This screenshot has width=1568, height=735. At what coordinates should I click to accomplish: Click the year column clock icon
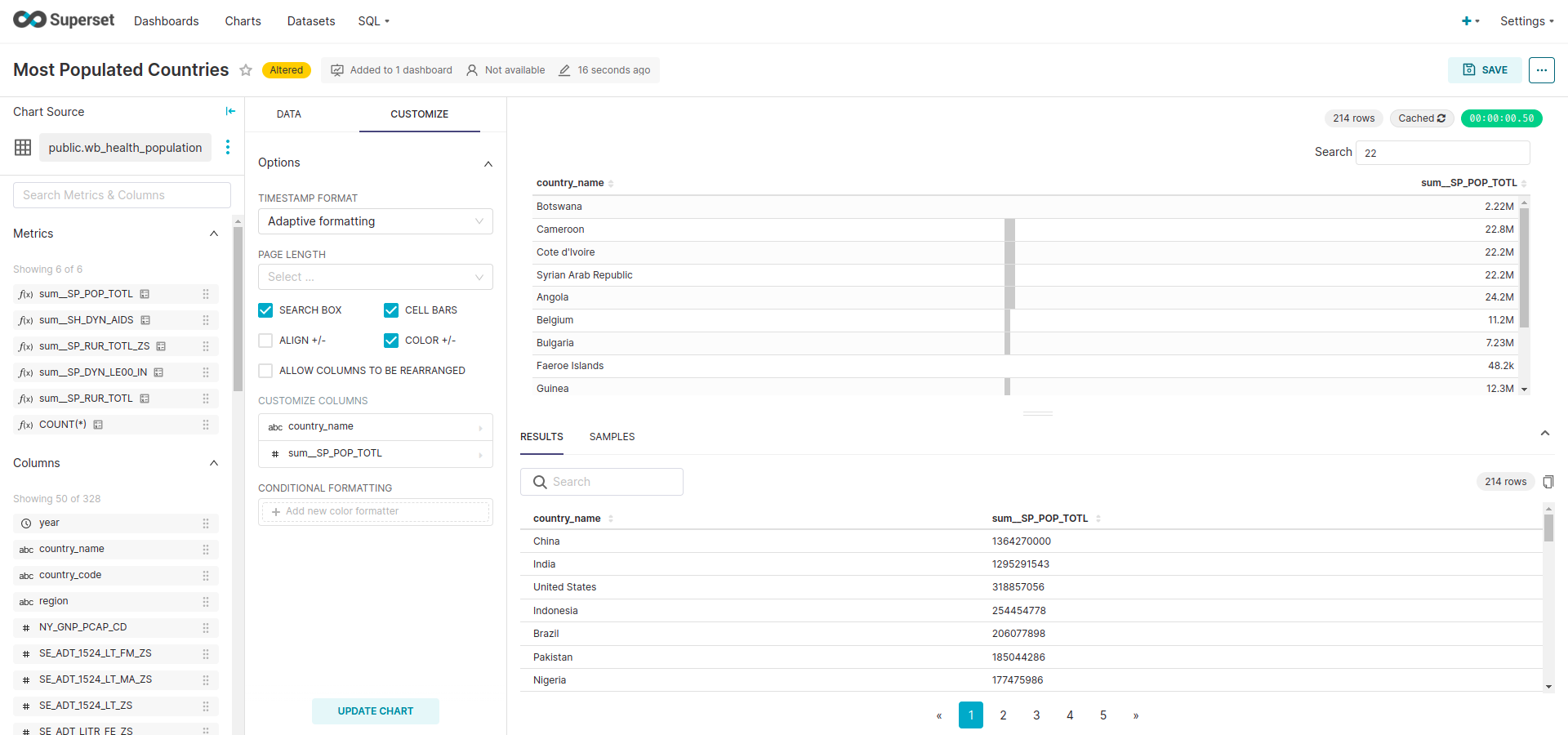(x=26, y=523)
